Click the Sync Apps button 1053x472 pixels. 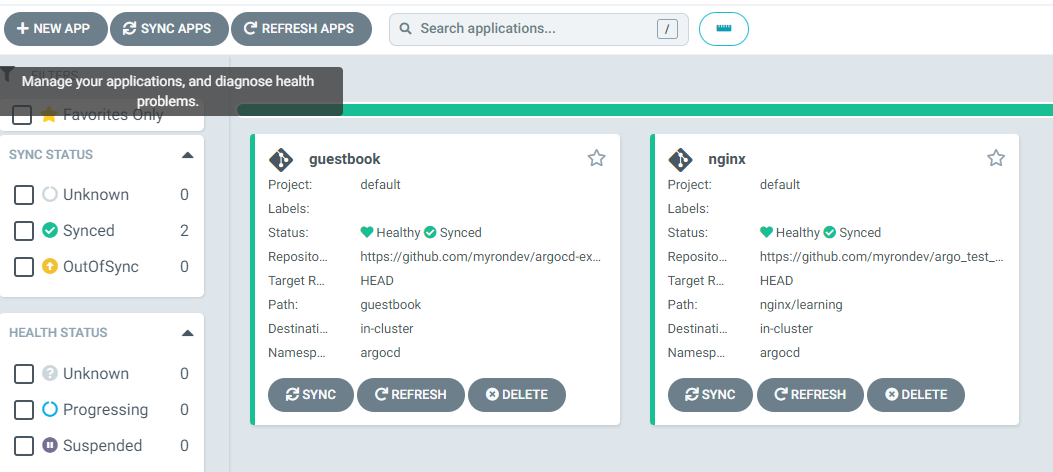click(x=169, y=29)
